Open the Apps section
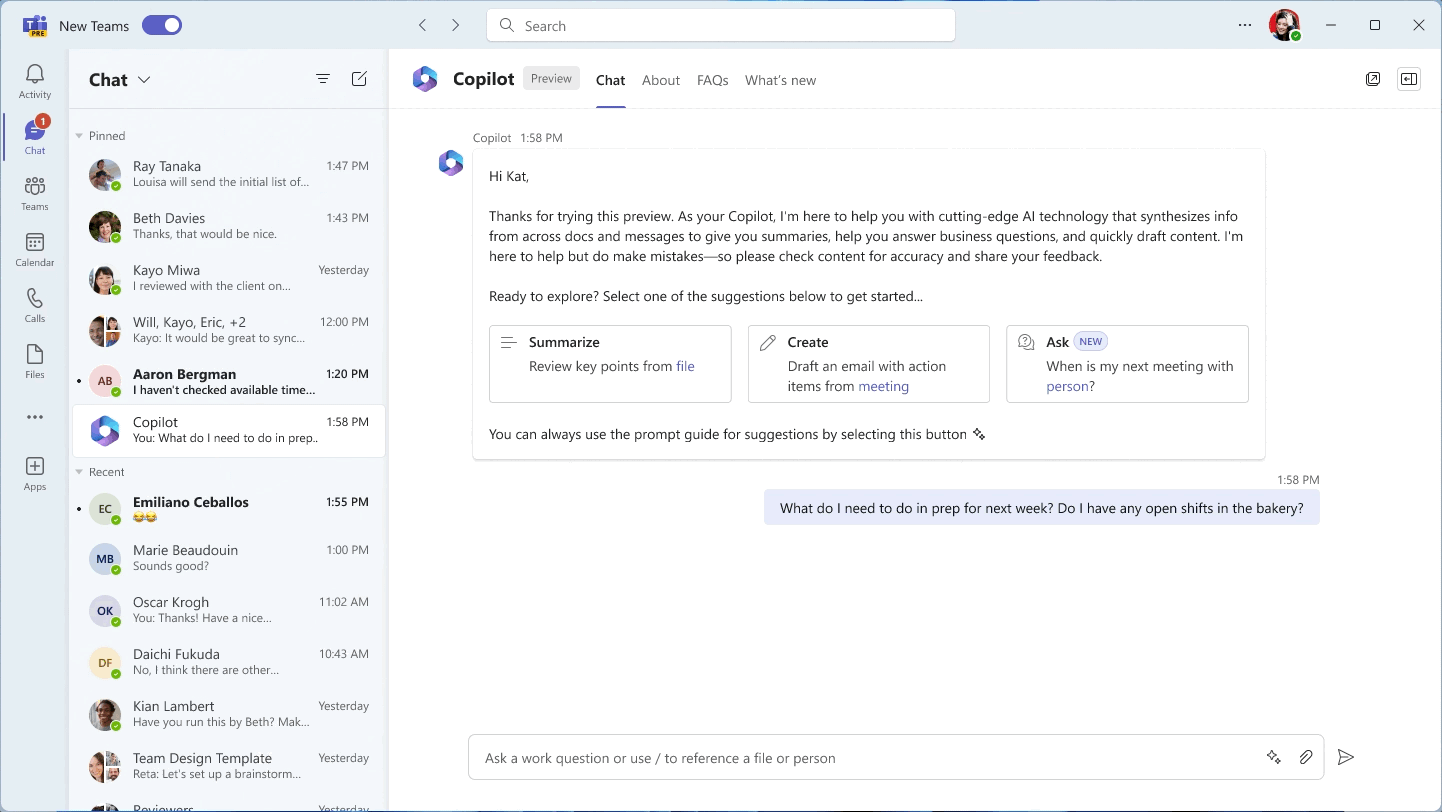The width and height of the screenshot is (1442, 812). tap(34, 470)
